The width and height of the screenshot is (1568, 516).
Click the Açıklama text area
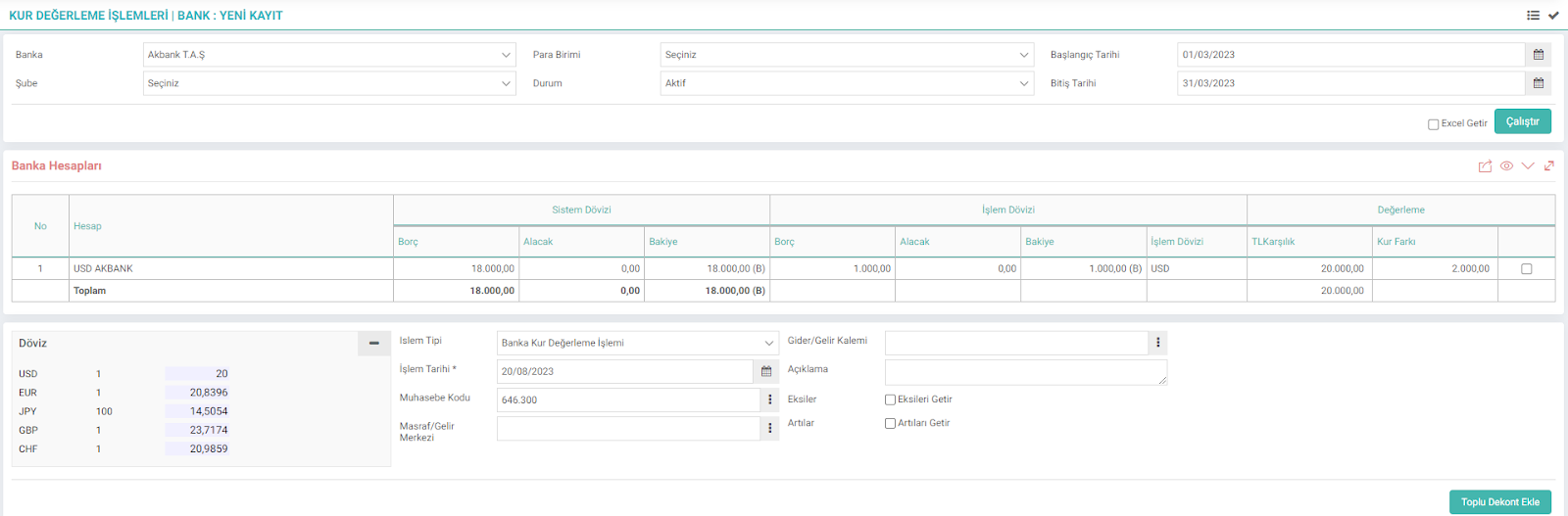click(1026, 372)
